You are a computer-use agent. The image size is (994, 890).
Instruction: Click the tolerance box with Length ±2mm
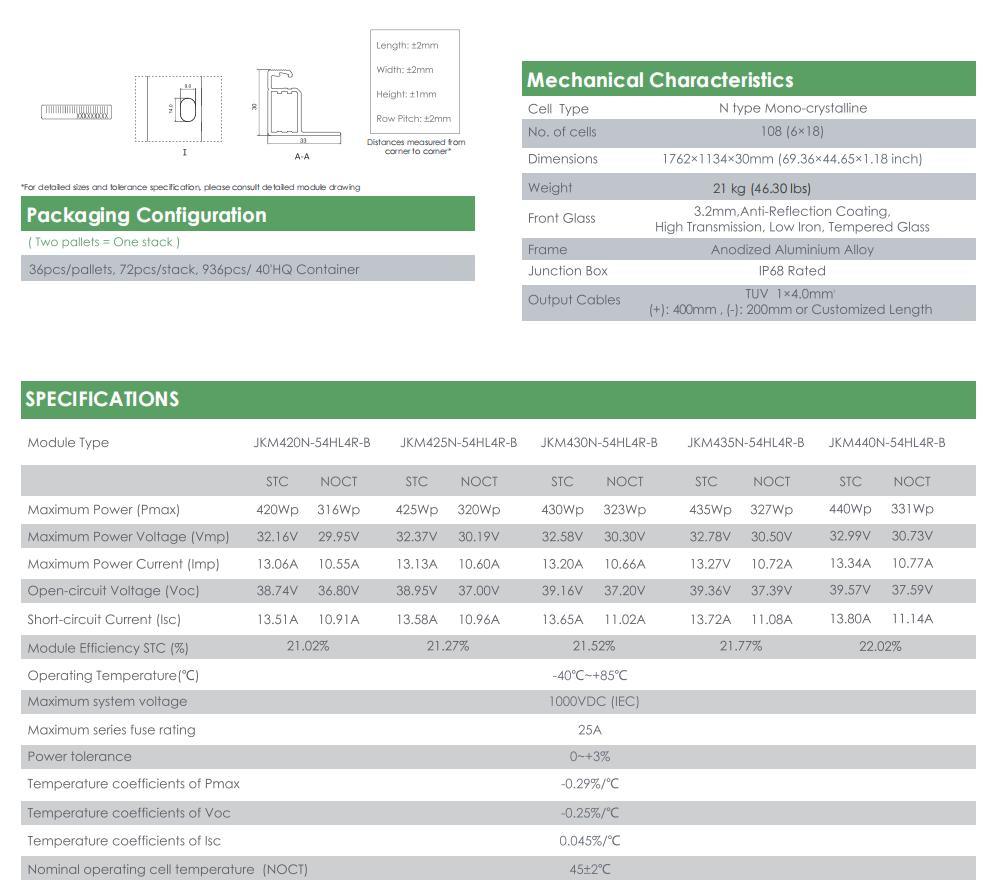[414, 82]
